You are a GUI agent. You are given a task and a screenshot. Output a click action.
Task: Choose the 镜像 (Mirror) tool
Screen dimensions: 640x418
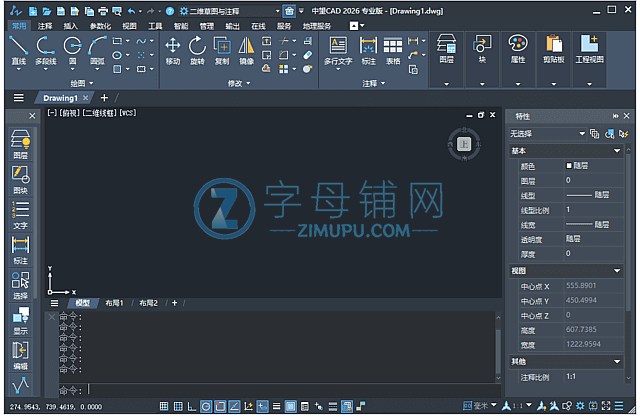[246, 48]
